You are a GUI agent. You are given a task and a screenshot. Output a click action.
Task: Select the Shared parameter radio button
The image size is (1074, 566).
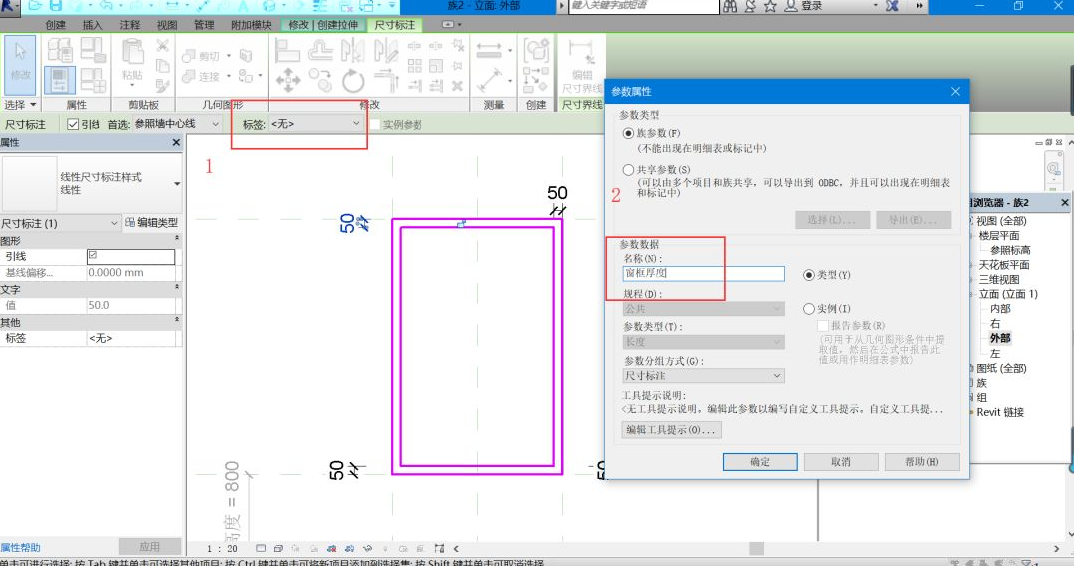point(628,169)
